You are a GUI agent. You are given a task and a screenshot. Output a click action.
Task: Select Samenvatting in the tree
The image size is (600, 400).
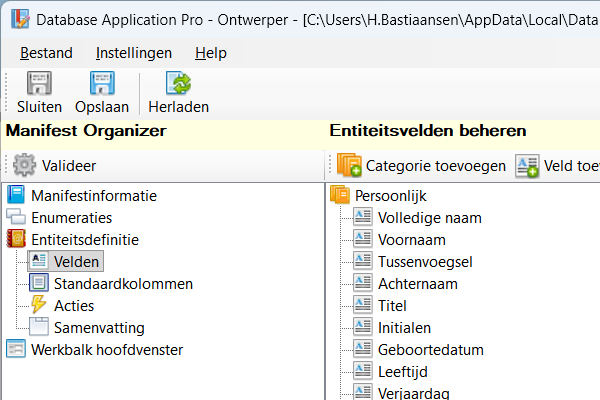click(x=99, y=327)
